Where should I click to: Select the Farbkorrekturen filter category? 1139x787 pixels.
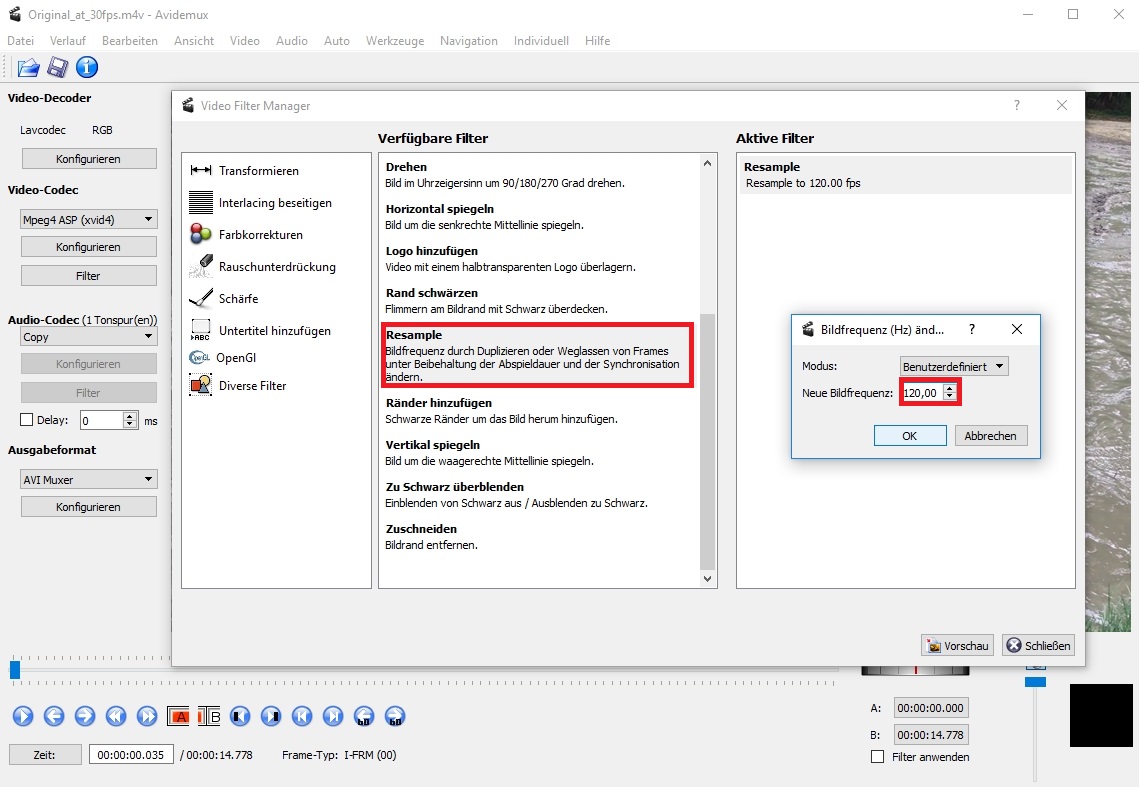point(260,235)
